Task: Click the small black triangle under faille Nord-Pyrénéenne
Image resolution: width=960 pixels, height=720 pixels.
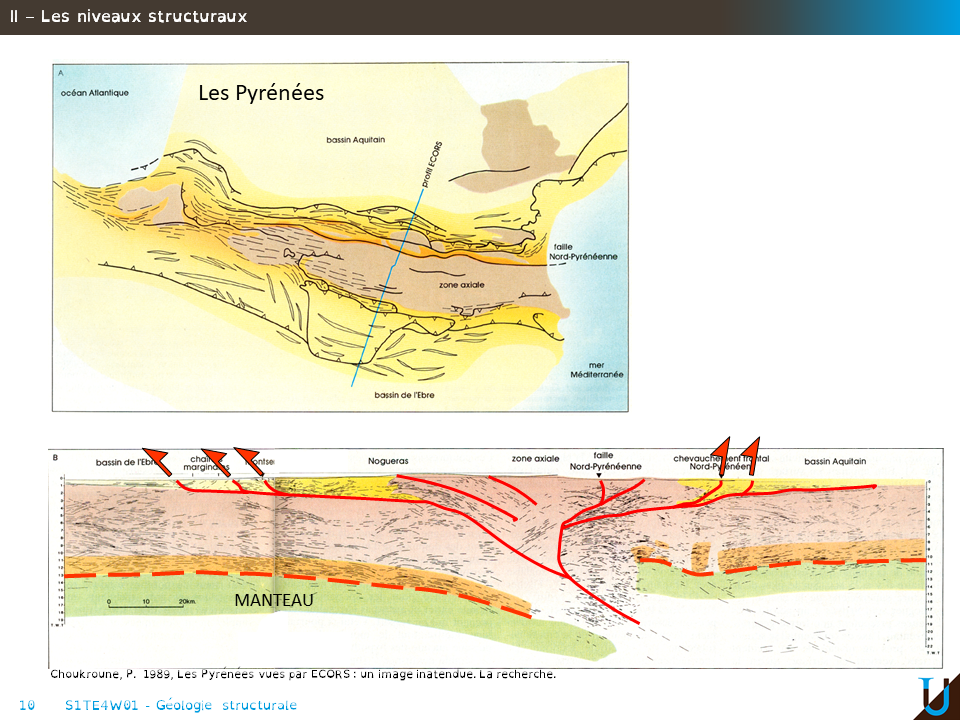Action: 600,476
